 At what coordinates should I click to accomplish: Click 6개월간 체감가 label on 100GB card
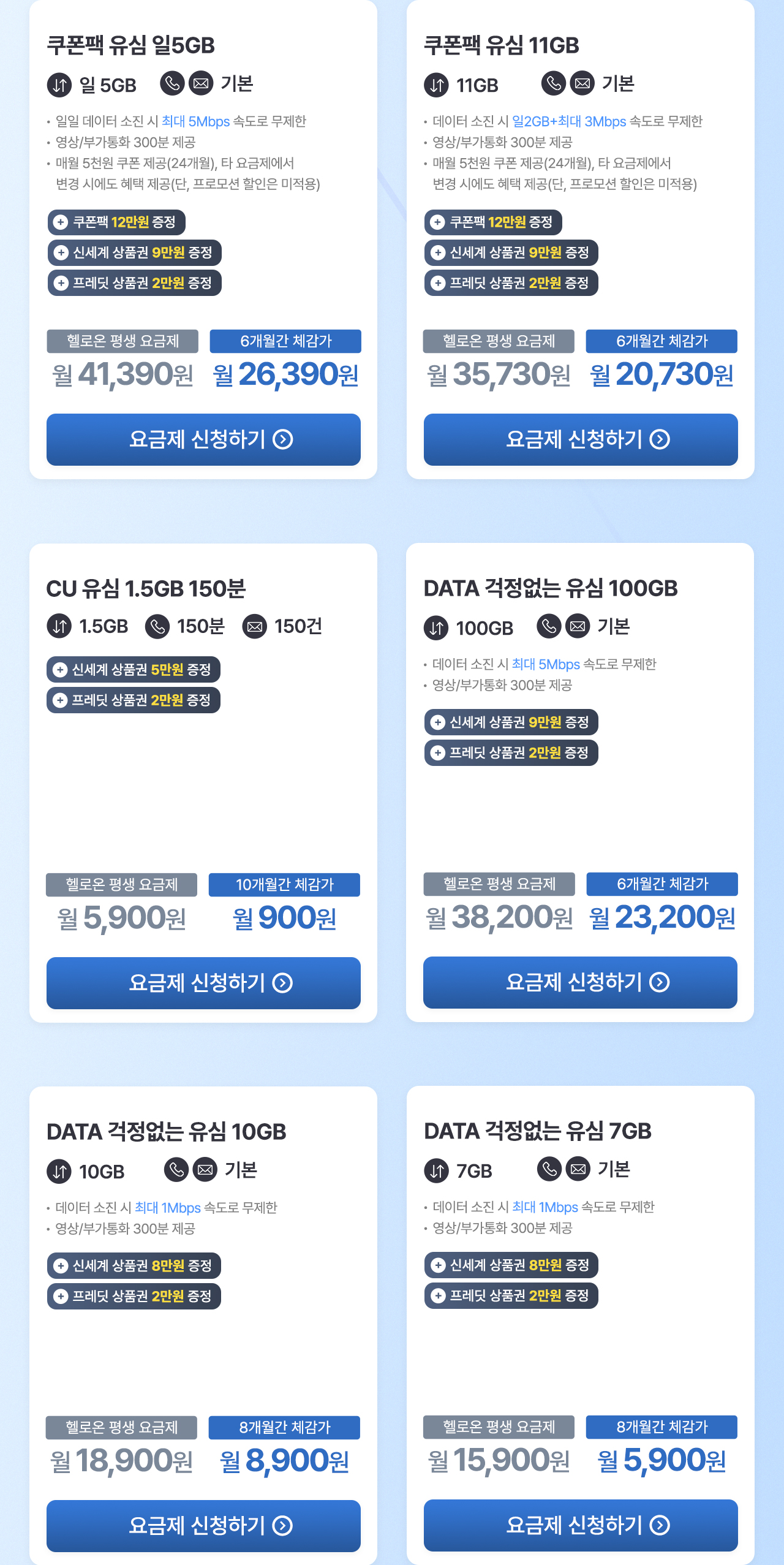(x=662, y=884)
